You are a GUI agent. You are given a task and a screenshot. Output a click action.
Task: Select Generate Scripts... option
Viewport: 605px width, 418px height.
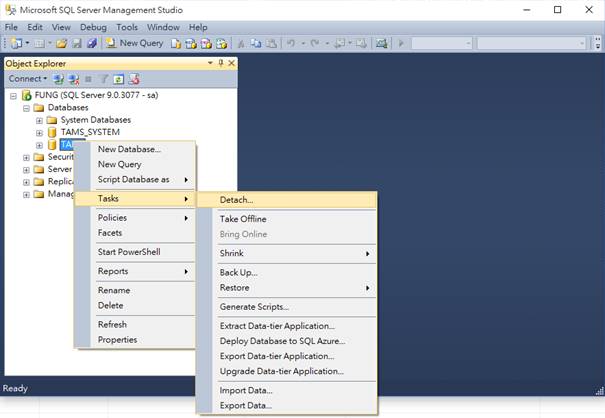(x=287, y=306)
